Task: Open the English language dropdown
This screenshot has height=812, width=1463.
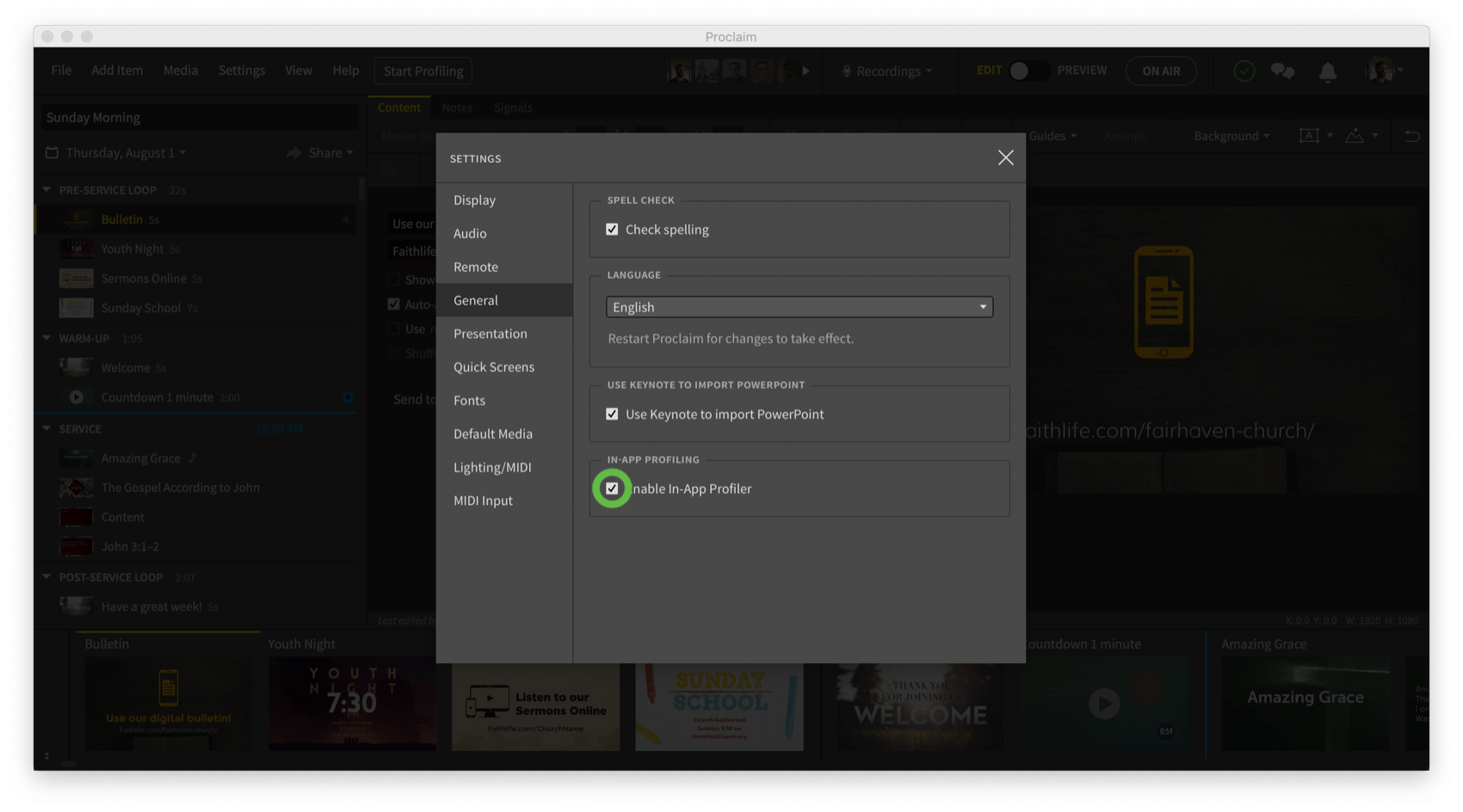Action: (799, 307)
